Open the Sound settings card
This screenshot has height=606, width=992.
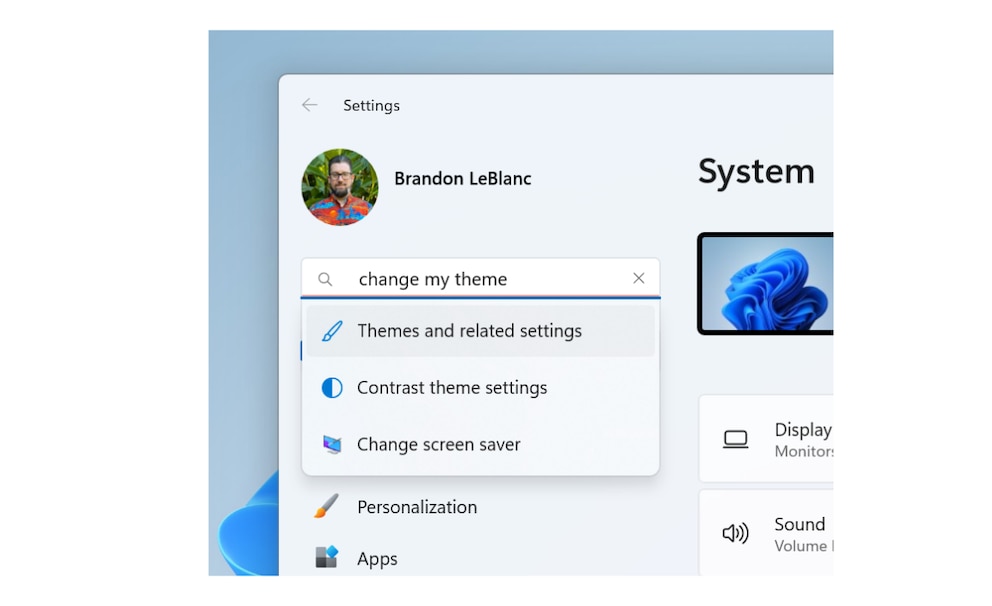pos(766,532)
